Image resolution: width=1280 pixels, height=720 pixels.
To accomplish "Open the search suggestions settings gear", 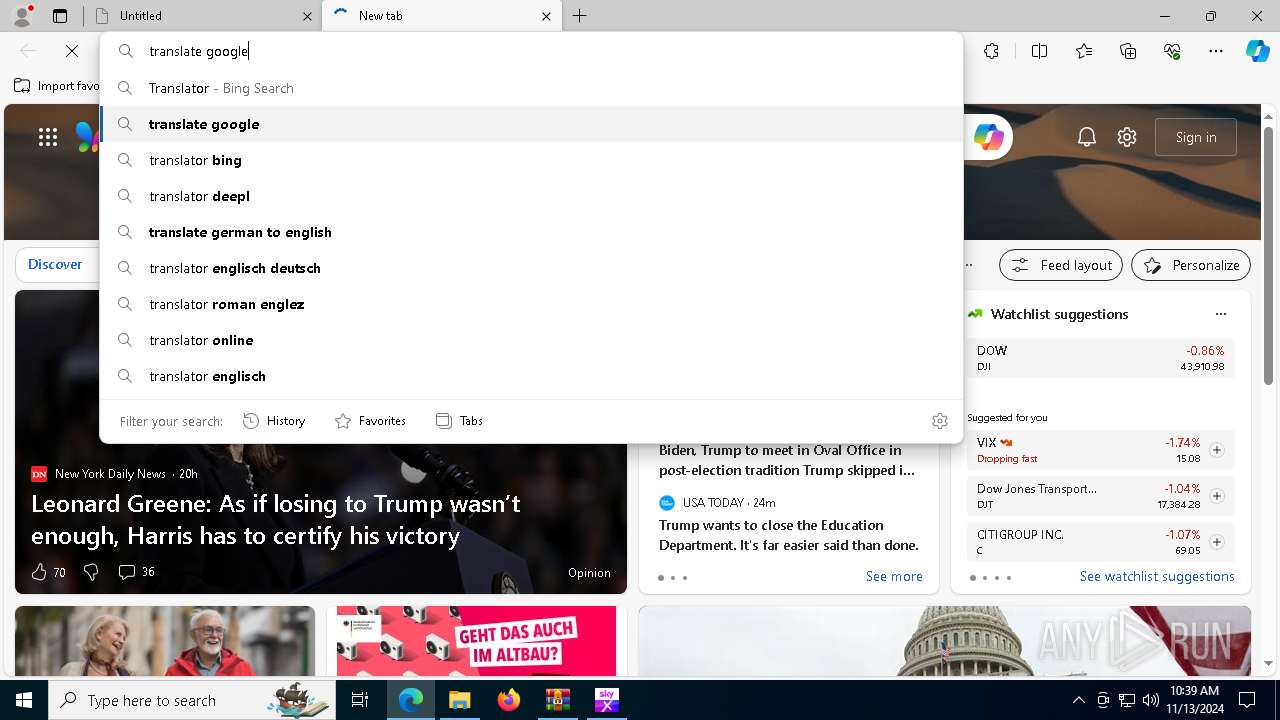I will tap(939, 421).
